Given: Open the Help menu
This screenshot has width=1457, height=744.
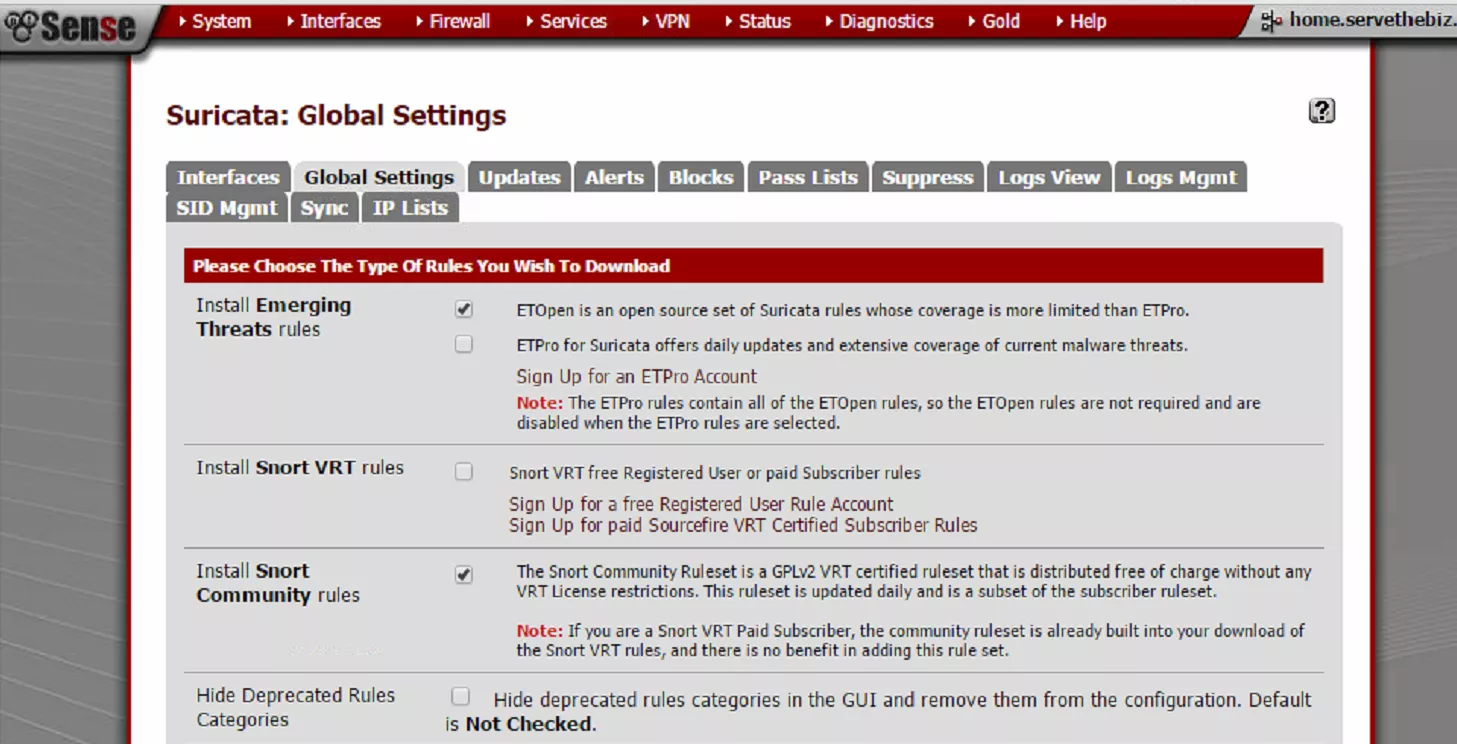Looking at the screenshot, I should (x=1081, y=21).
